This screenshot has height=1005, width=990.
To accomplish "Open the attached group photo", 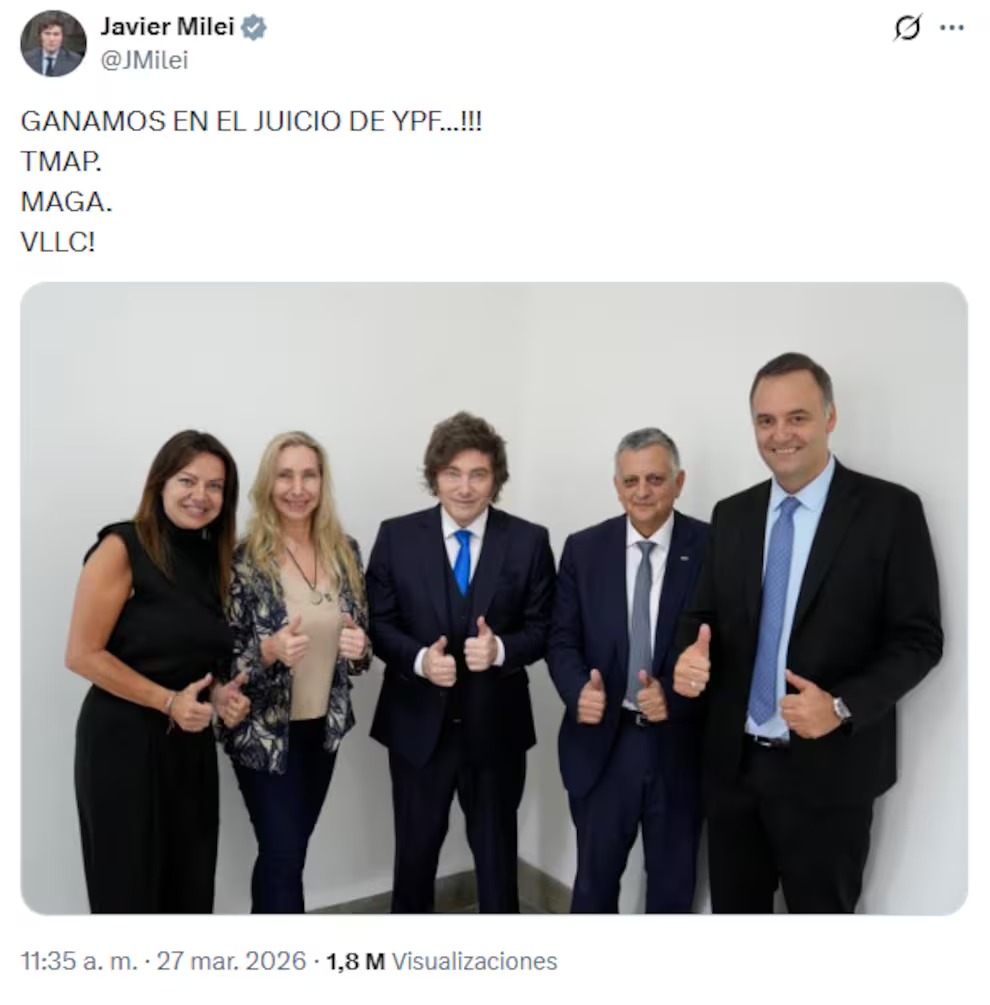I will click(x=493, y=597).
